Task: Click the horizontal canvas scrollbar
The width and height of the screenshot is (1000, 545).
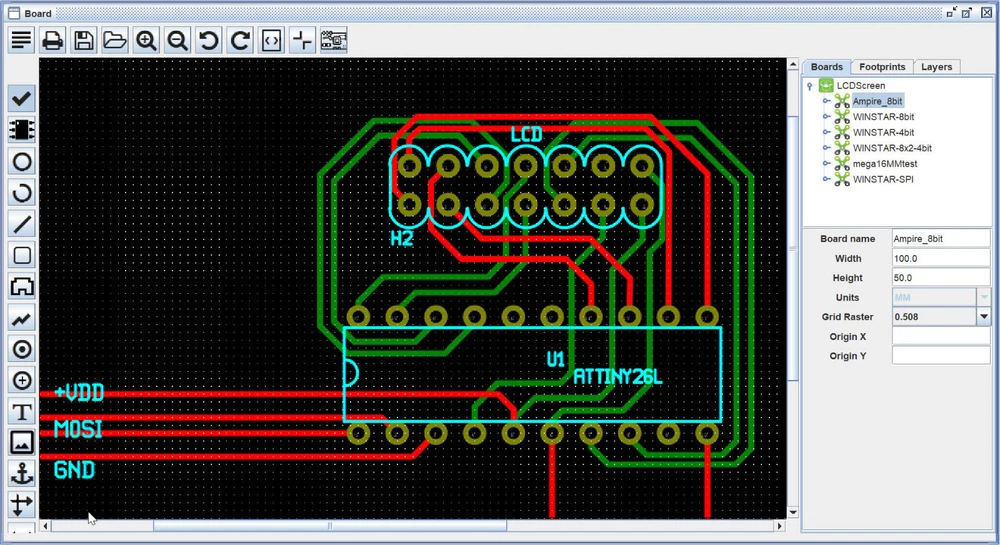Action: coord(330,526)
